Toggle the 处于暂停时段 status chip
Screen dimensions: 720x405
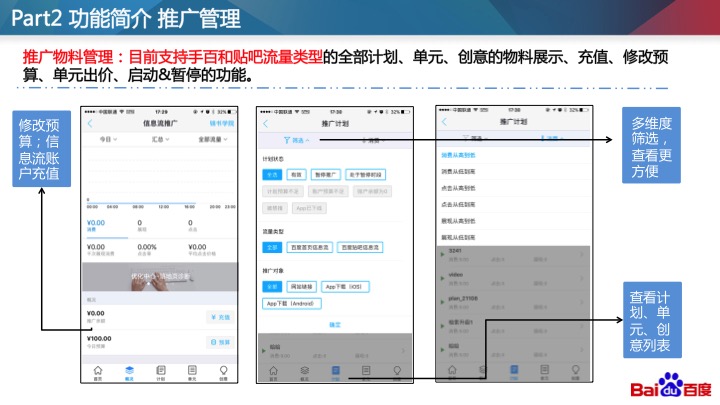pyautogui.click(x=366, y=174)
